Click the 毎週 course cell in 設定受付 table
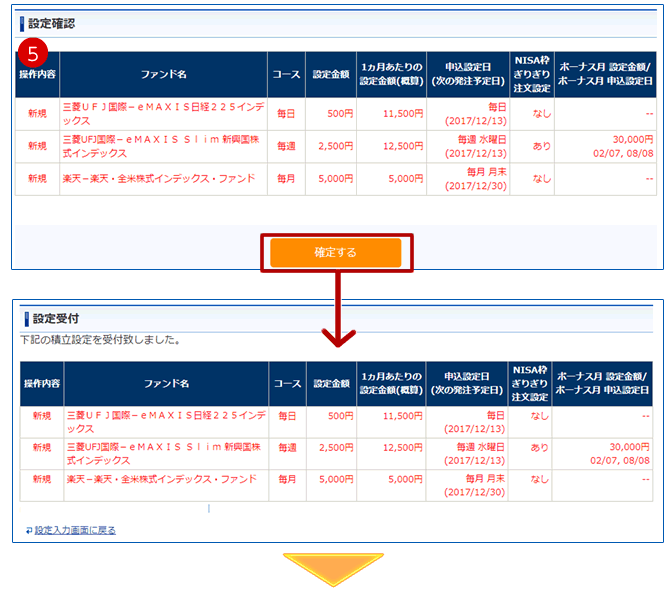This screenshot has height=591, width=668. point(288,447)
